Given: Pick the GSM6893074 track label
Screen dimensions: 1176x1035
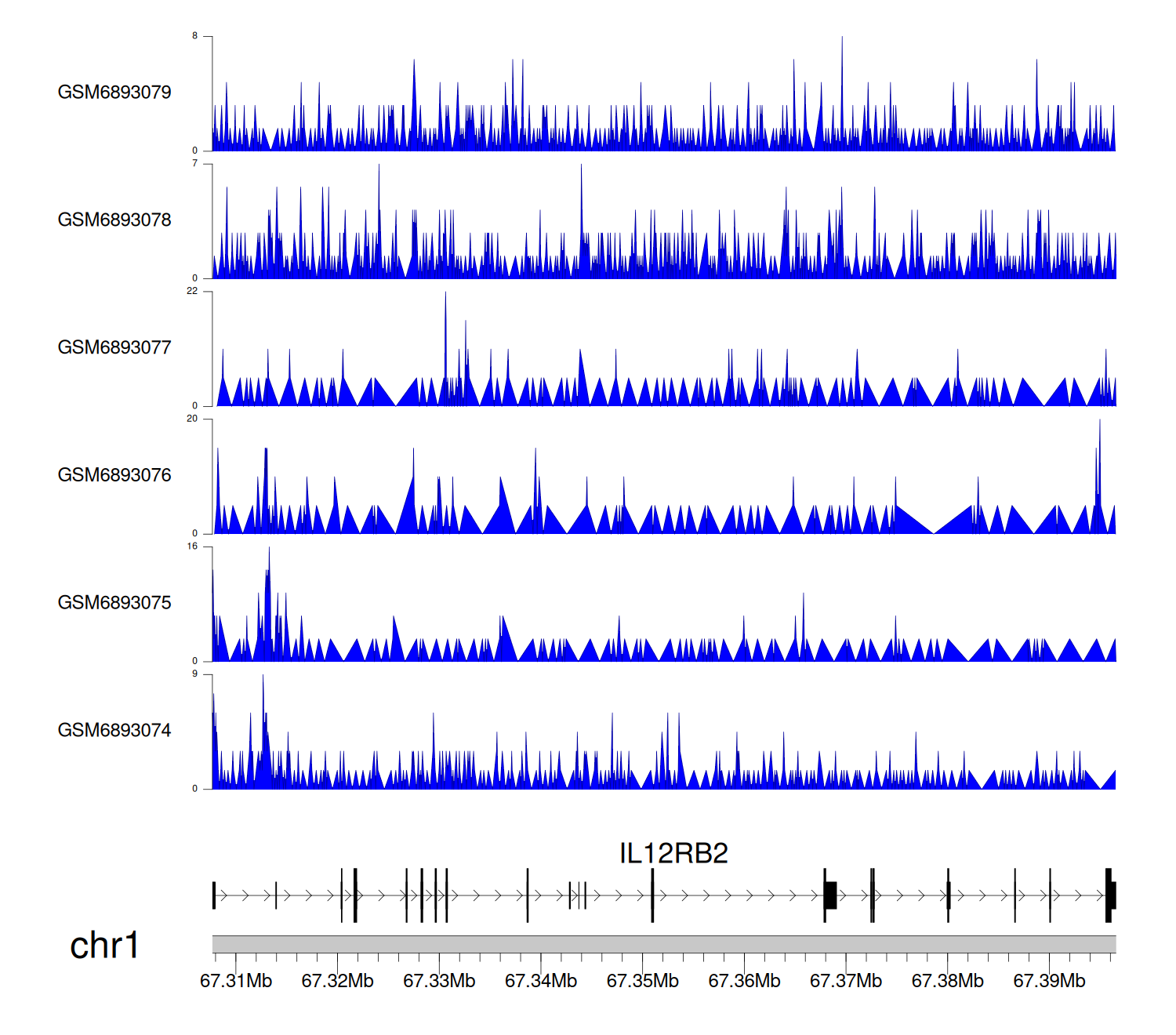Looking at the screenshot, I should 114,731.
